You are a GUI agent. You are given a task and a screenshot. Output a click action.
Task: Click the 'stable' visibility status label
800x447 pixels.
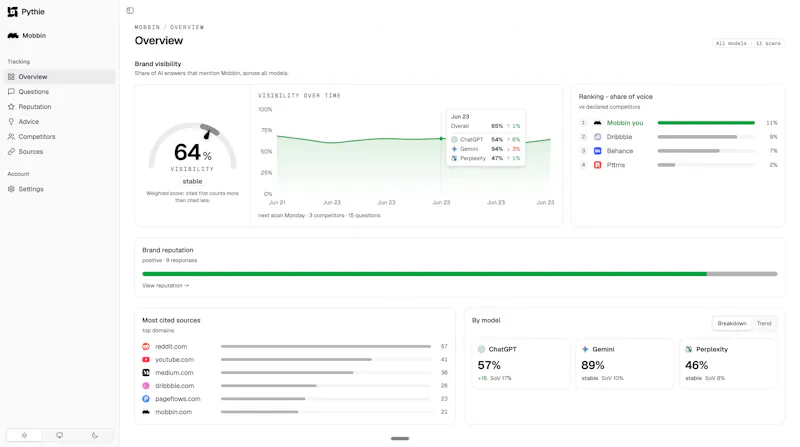192,181
